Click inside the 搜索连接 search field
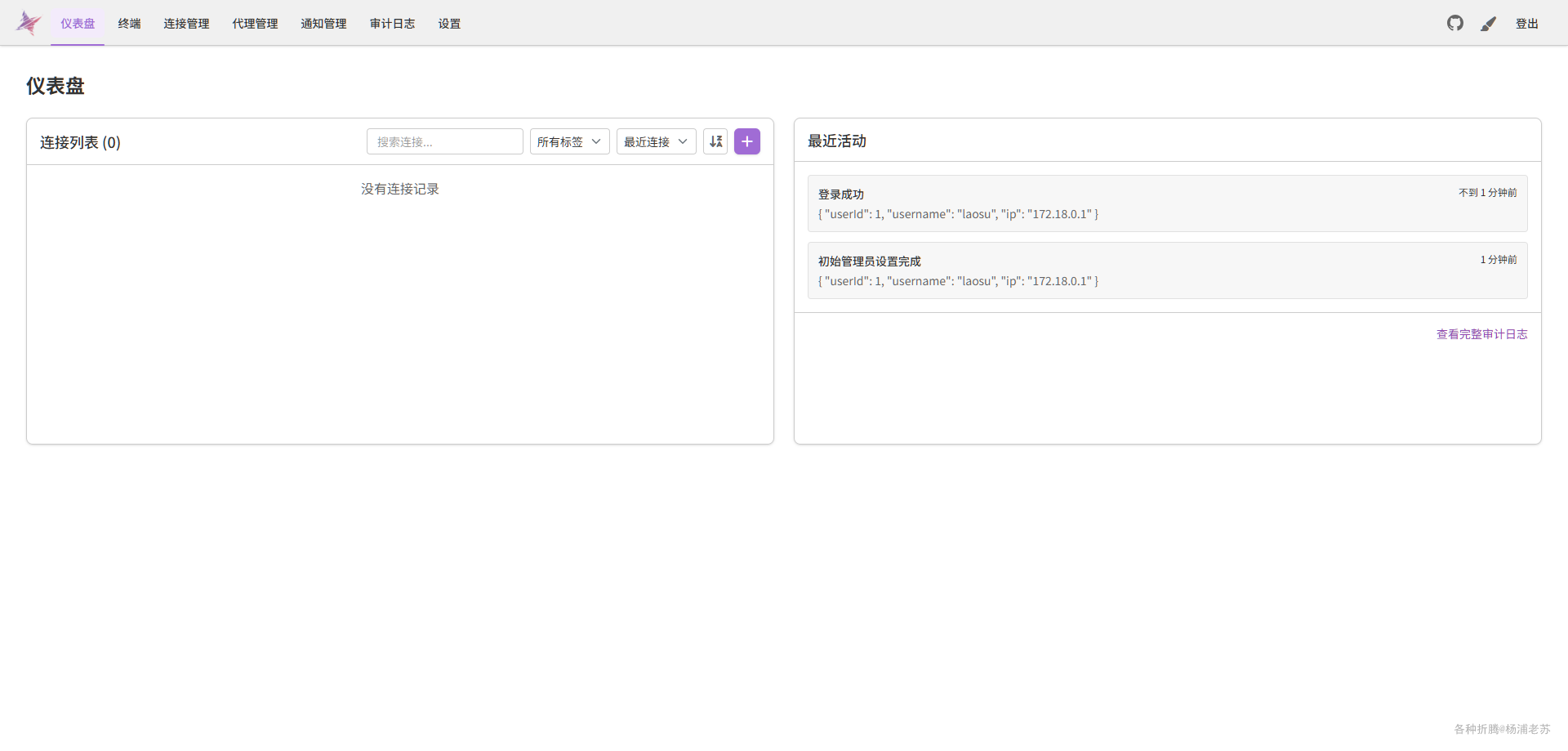The width and height of the screenshot is (1568, 751). point(444,141)
